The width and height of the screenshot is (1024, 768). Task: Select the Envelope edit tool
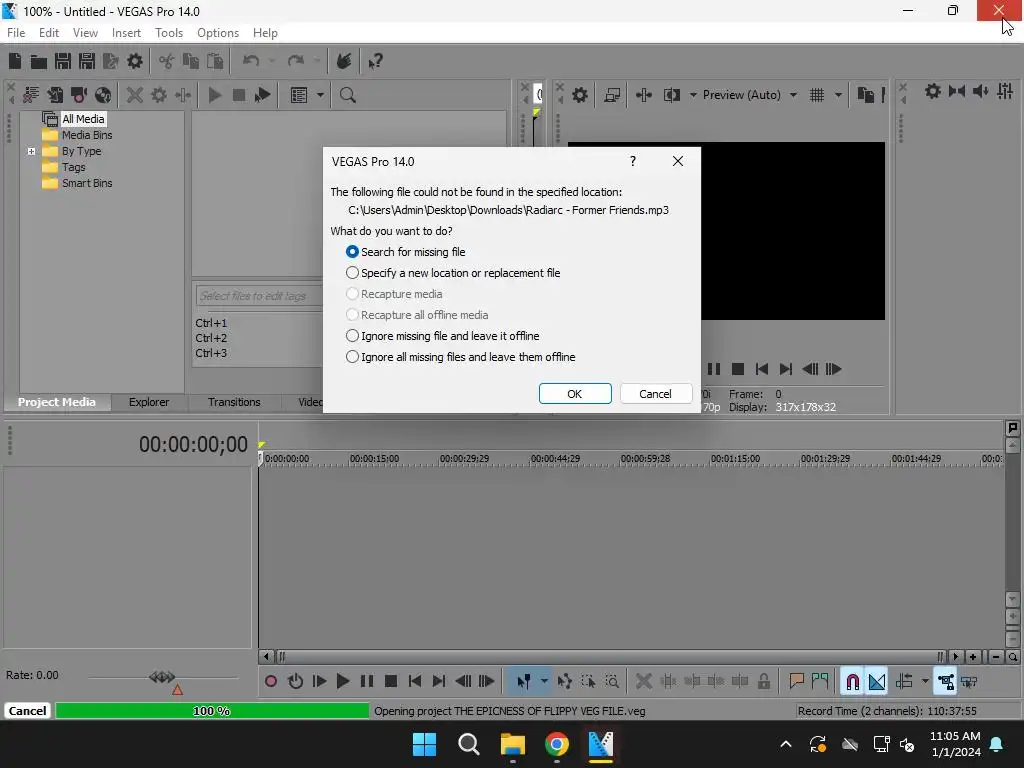[564, 682]
